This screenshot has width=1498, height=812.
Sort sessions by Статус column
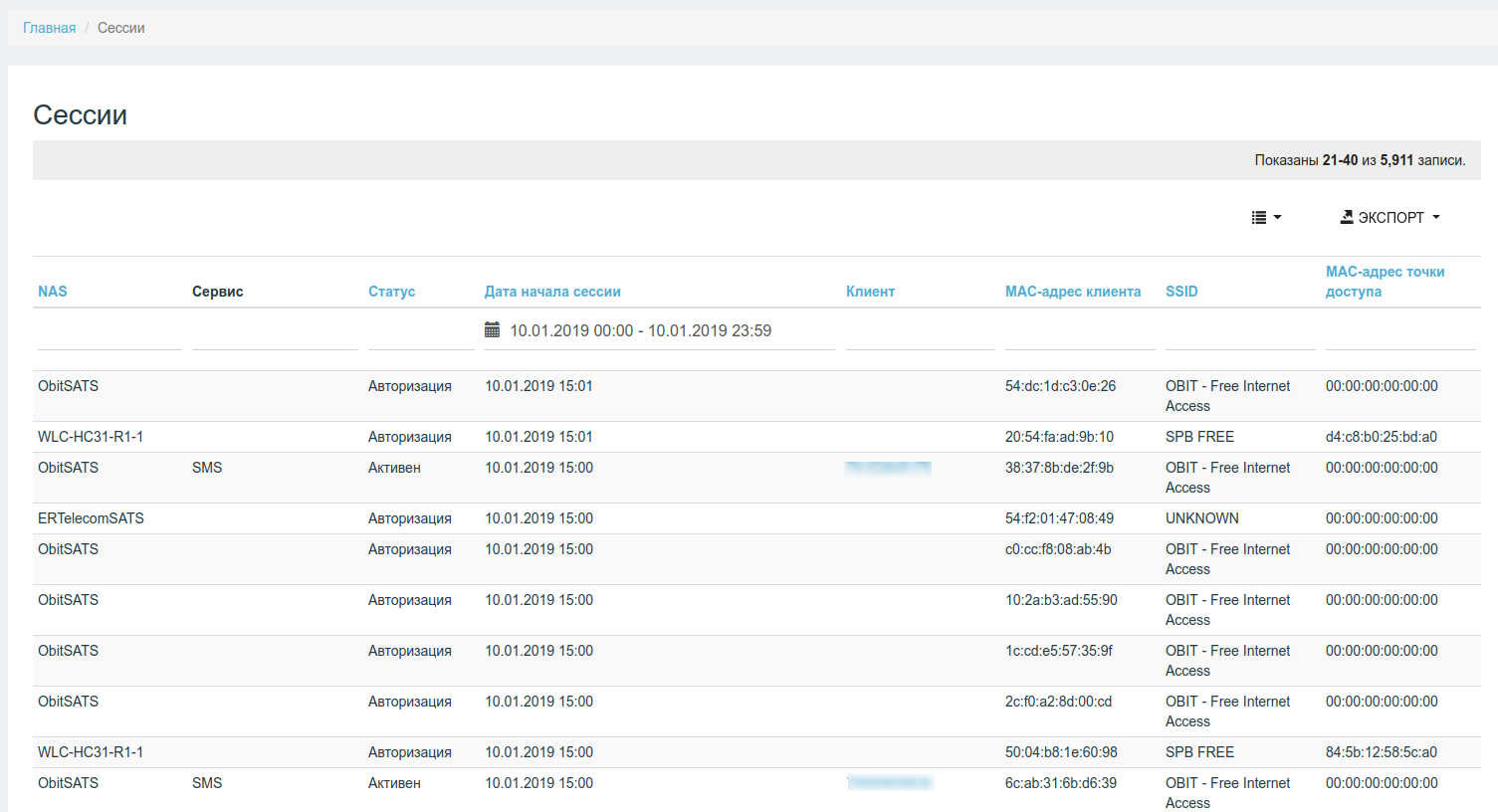point(391,292)
